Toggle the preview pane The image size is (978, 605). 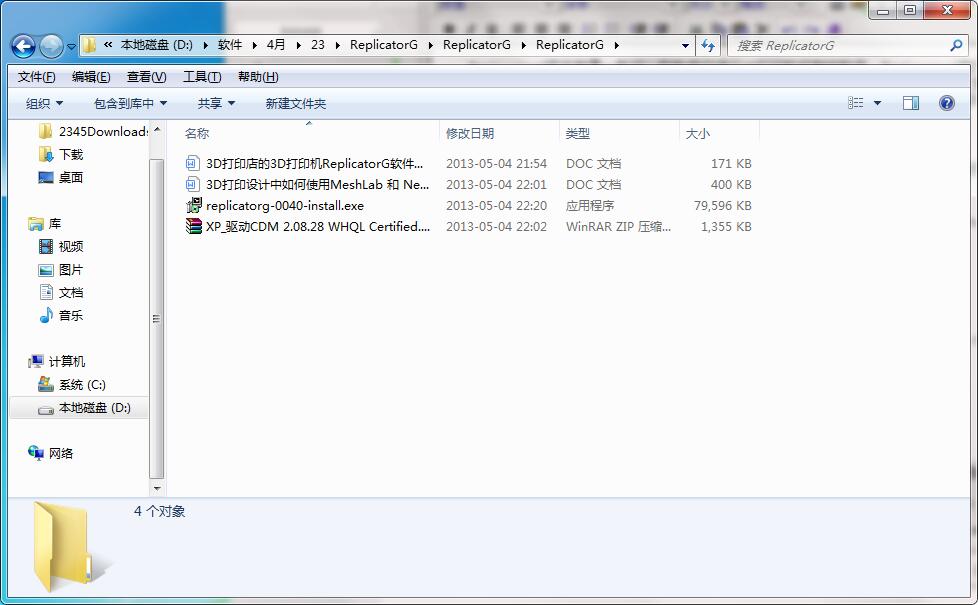click(x=911, y=102)
